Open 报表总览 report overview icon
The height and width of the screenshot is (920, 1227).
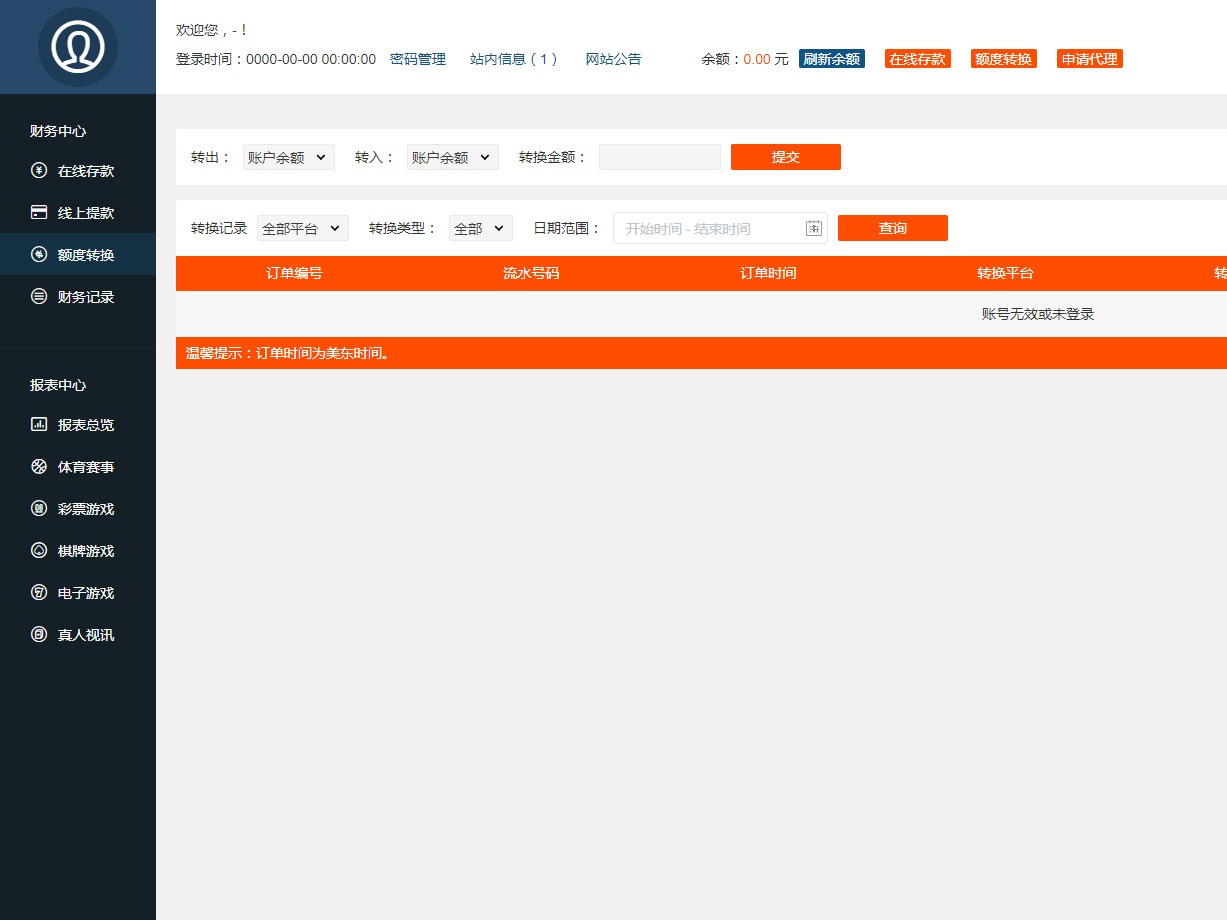click(x=37, y=424)
